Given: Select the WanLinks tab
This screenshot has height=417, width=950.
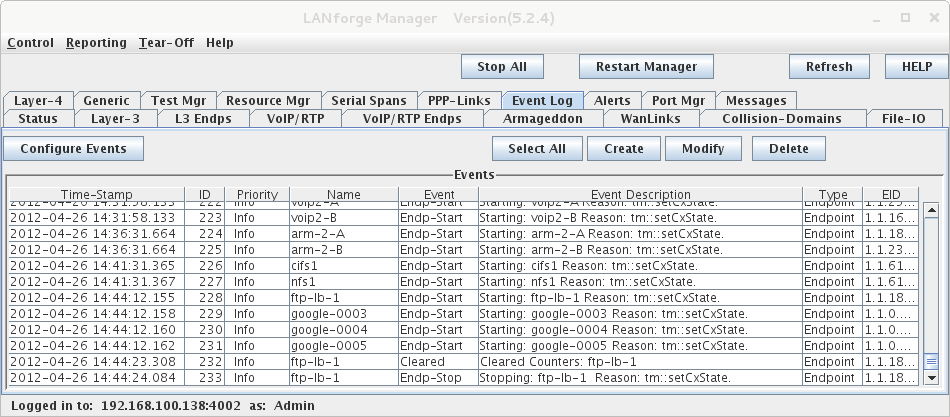Looking at the screenshot, I should tap(651, 119).
